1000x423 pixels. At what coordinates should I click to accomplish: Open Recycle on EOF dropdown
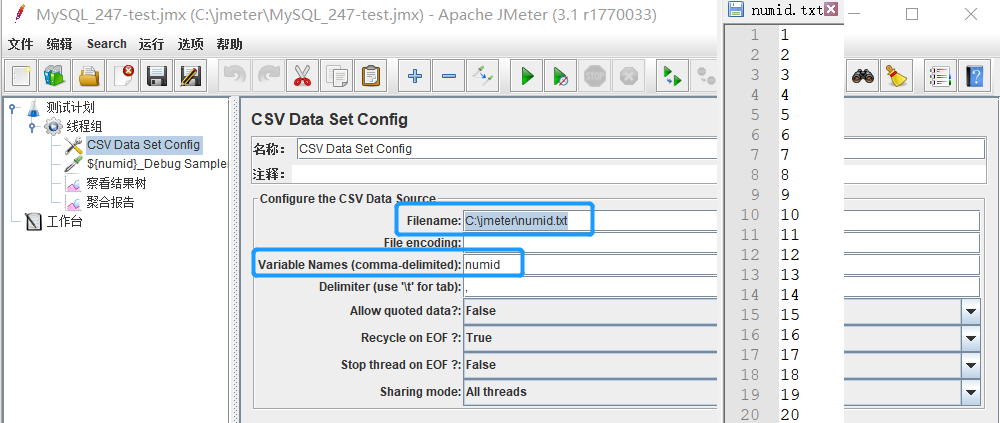(971, 338)
